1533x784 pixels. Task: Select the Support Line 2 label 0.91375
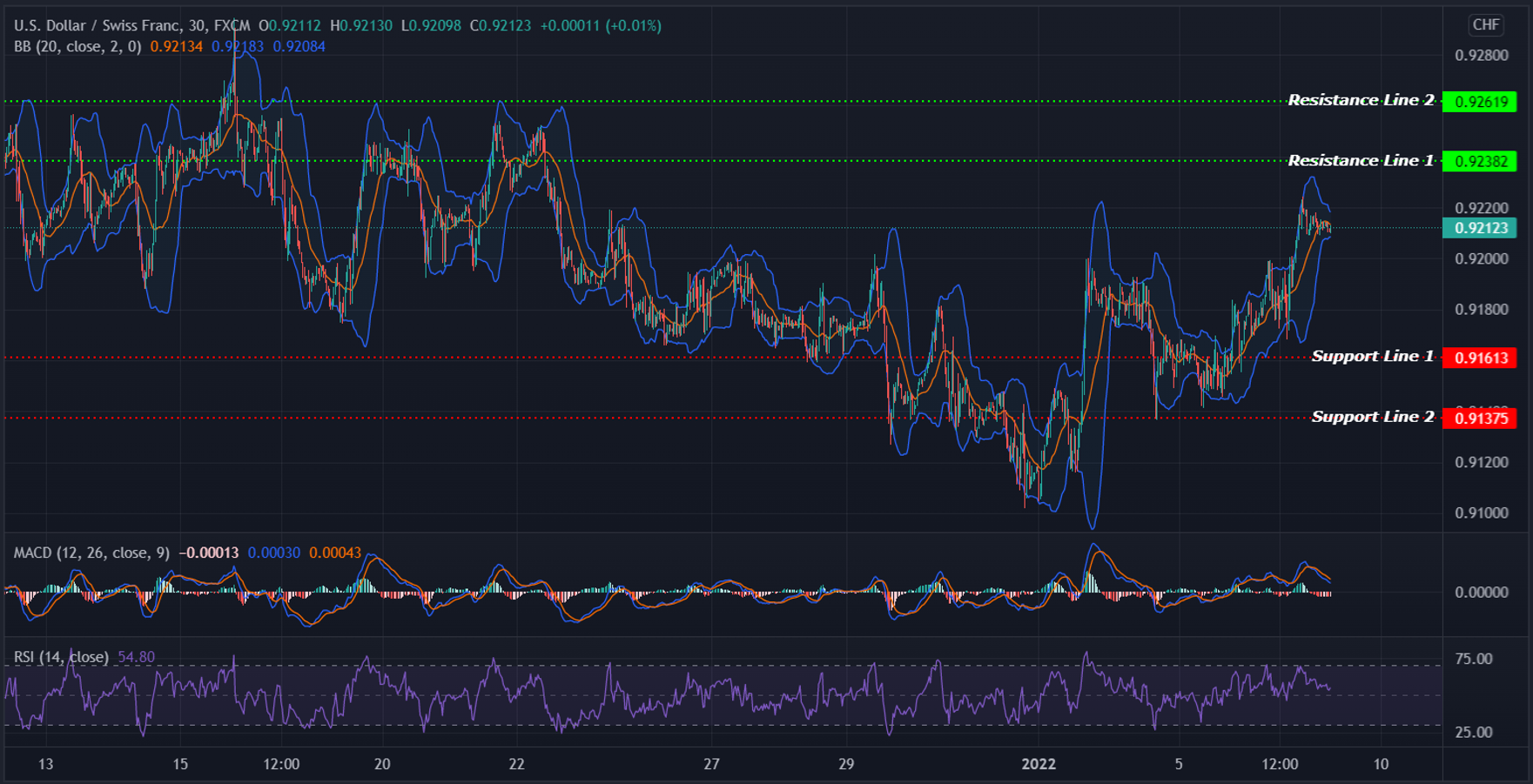coord(1483,418)
